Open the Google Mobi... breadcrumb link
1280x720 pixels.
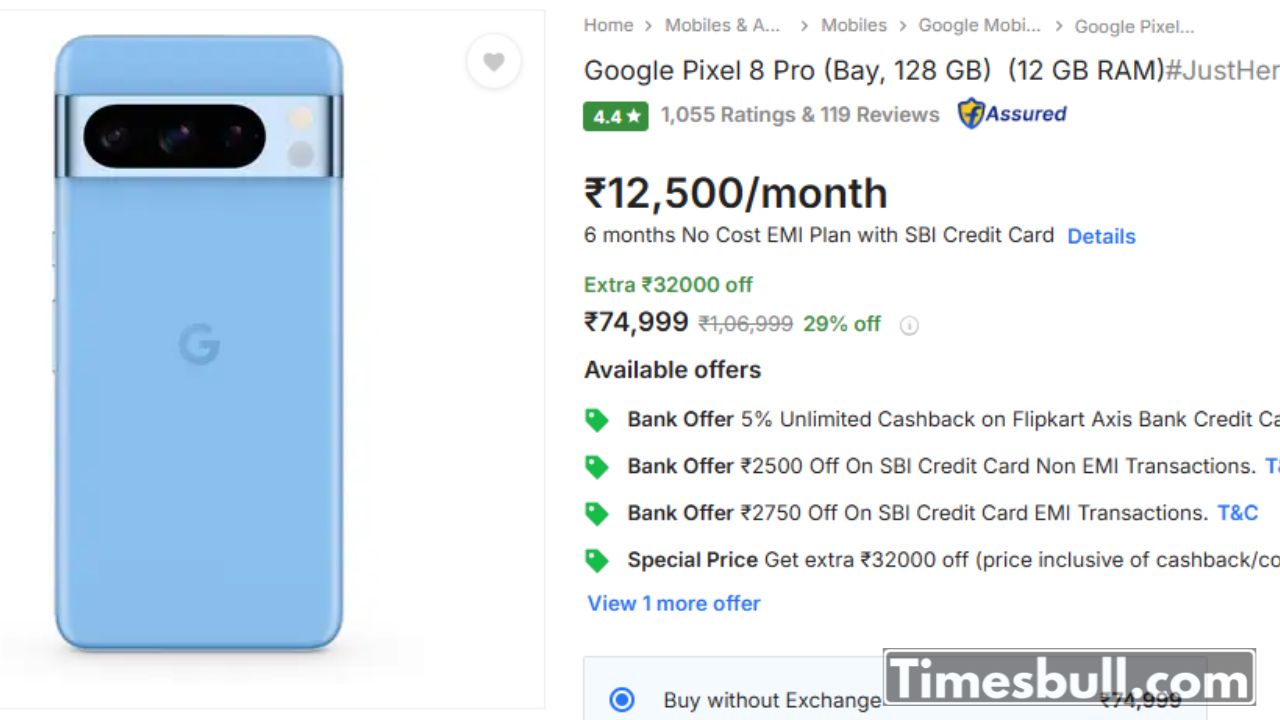pos(979,25)
